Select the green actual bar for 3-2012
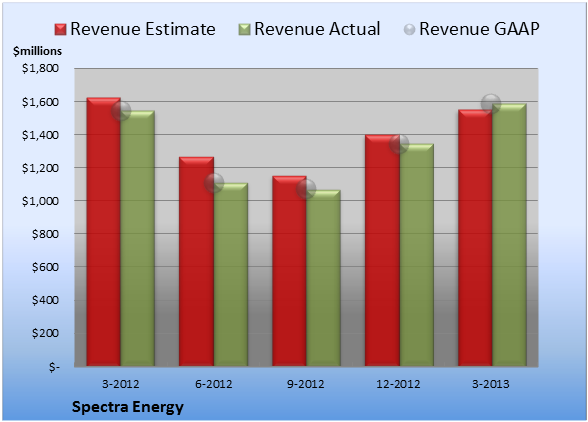 [138, 238]
